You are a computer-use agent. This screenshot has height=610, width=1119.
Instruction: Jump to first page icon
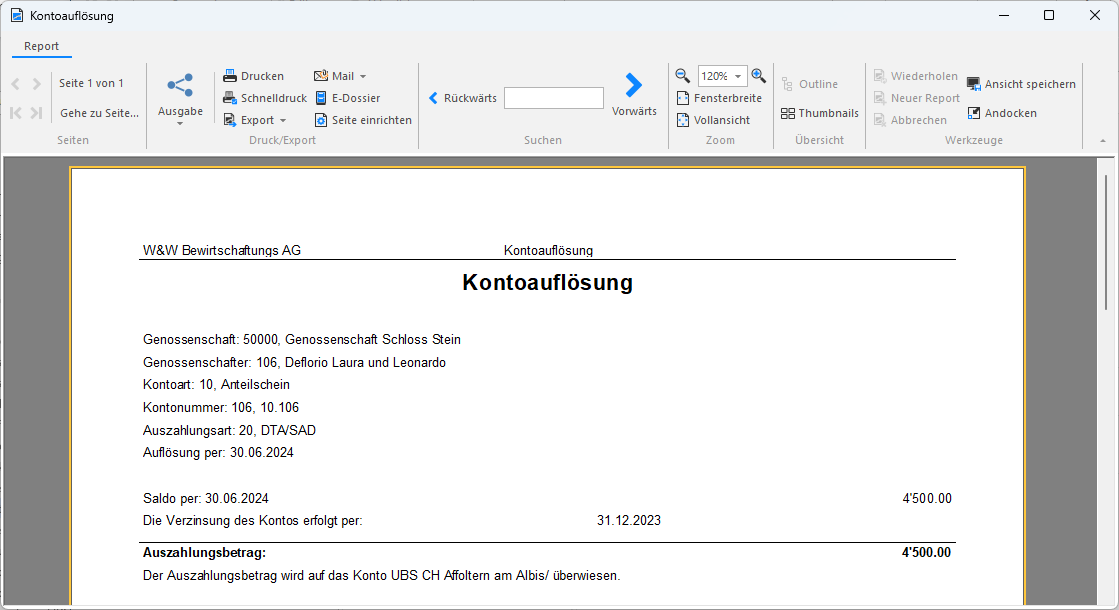pyautogui.click(x=16, y=113)
